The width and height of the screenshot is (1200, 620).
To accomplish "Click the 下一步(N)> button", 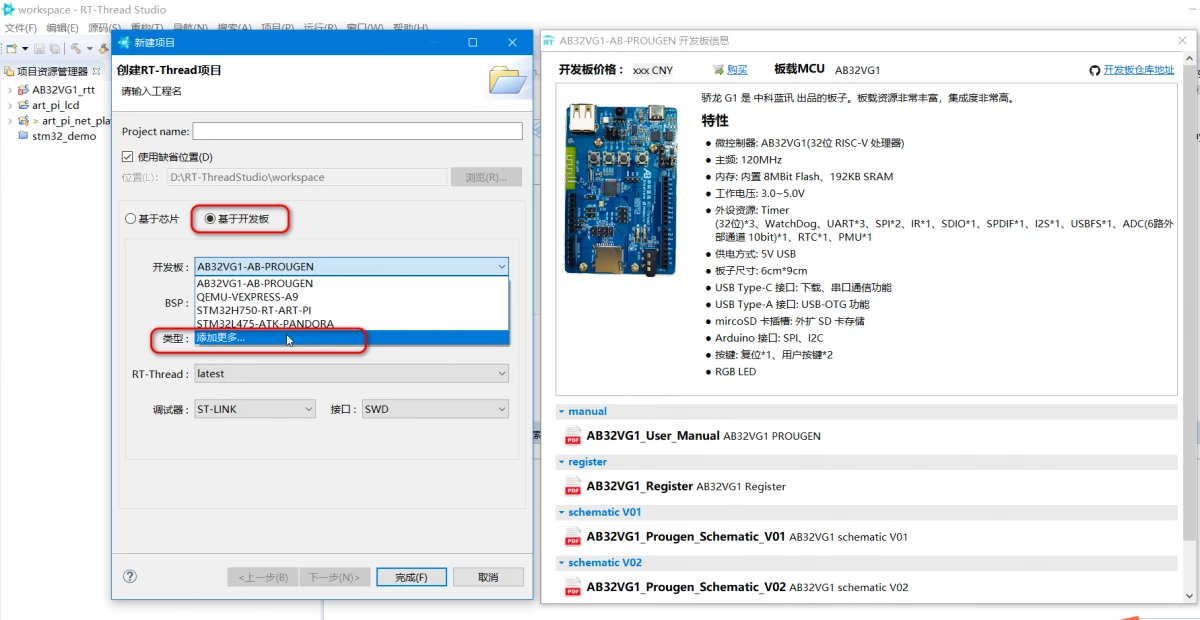I will (336, 577).
